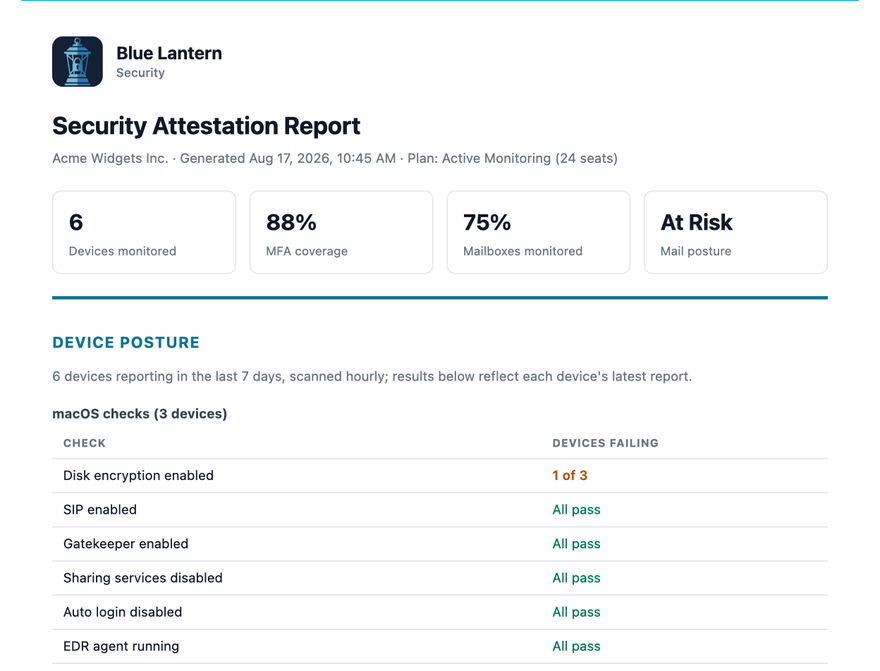Click the 'DEVICES FAILING' column header
Viewport: 880px width, 671px height.
606,443
